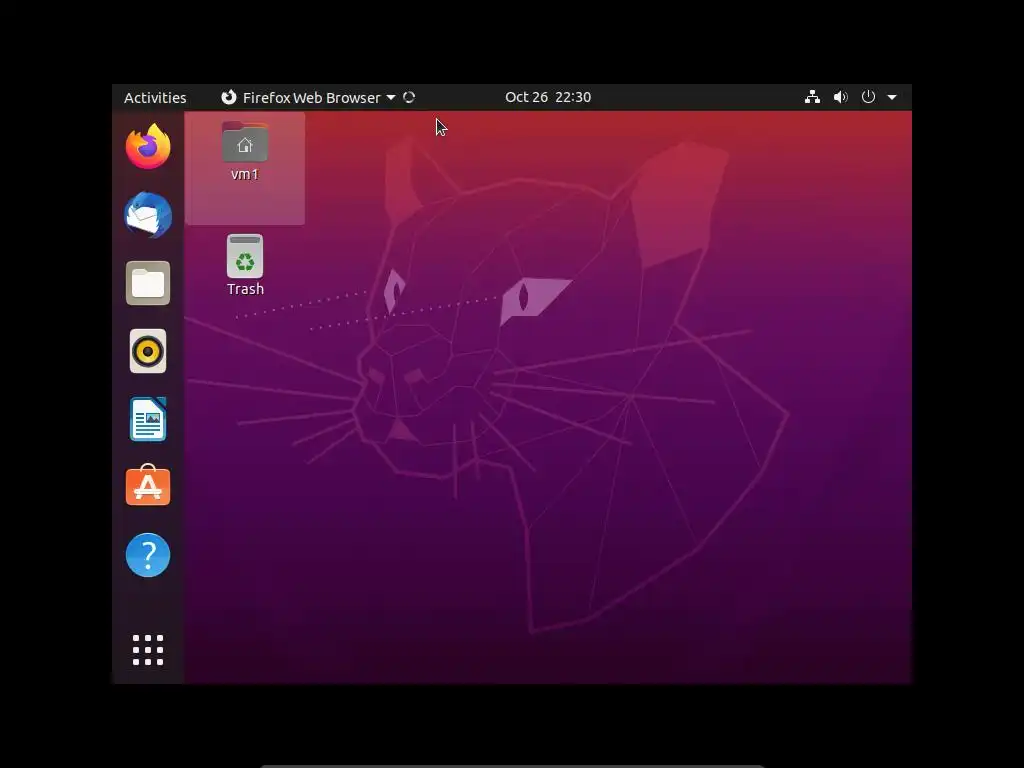Screen dimensions: 1024x768
Task: Select the vm1 home folder icon
Action: [x=245, y=142]
